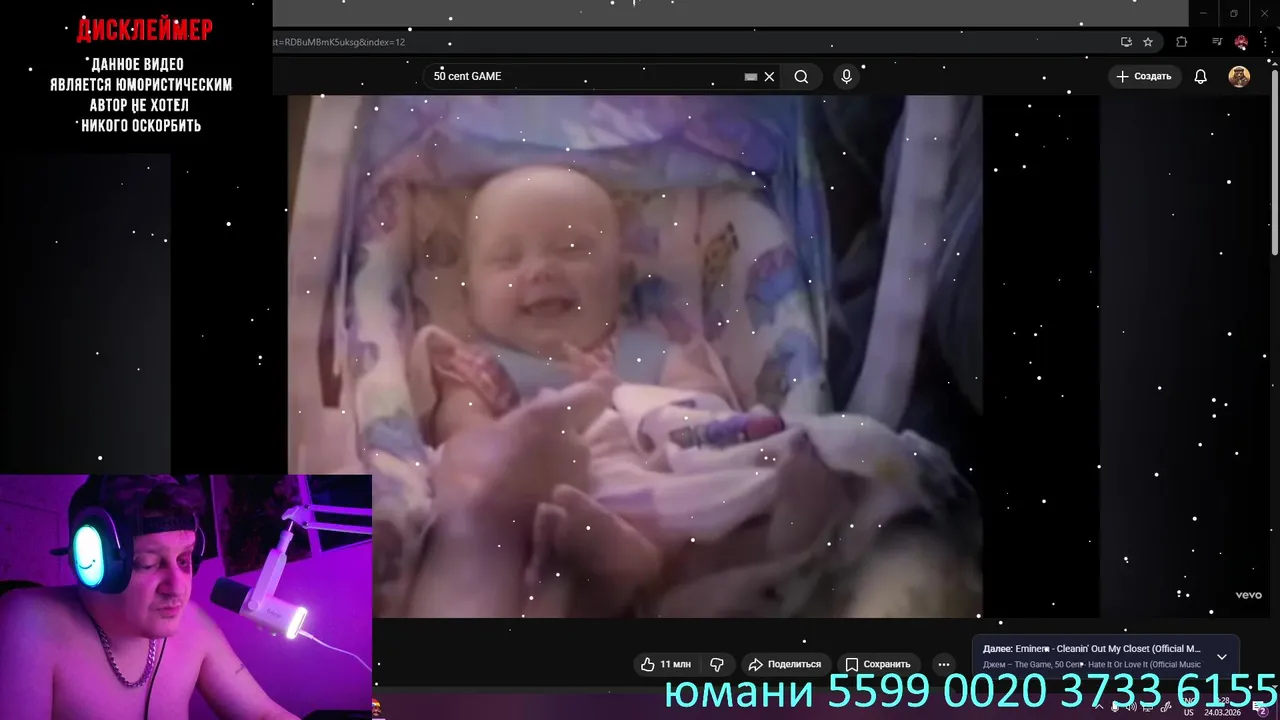Image resolution: width=1280 pixels, height=720 pixels.
Task: Install the app via address bar icon
Action: click(1126, 42)
